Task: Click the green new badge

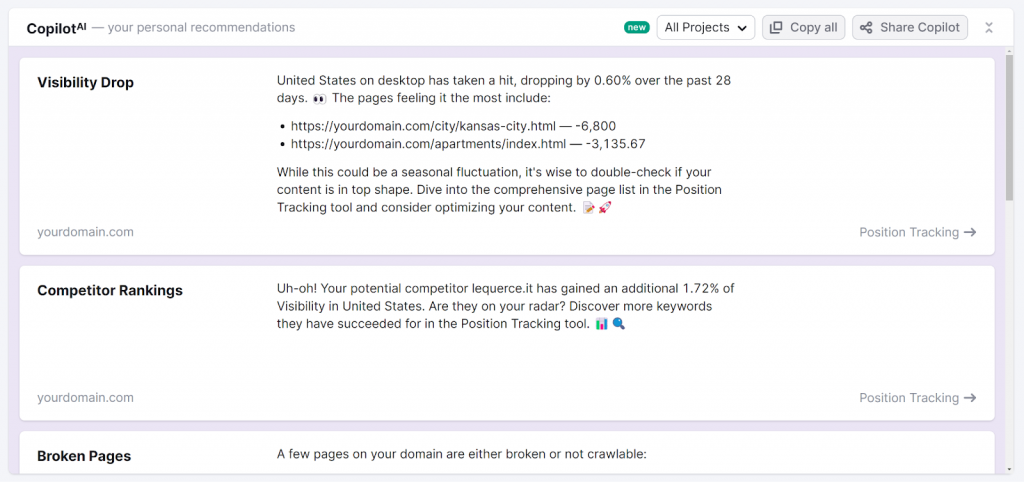Action: 637,28
